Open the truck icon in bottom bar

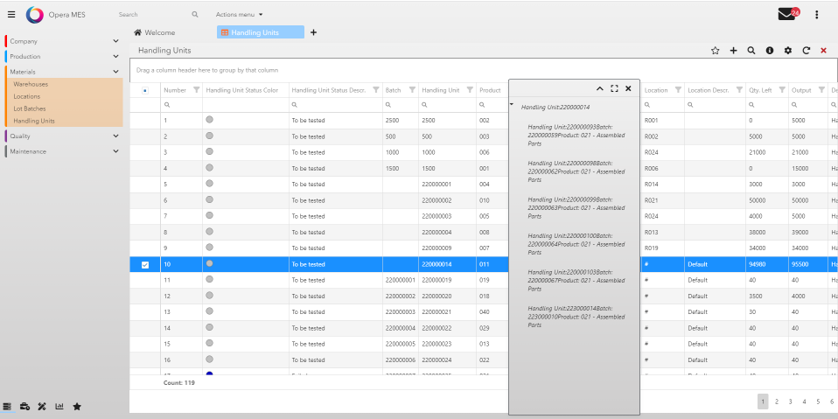coord(25,407)
